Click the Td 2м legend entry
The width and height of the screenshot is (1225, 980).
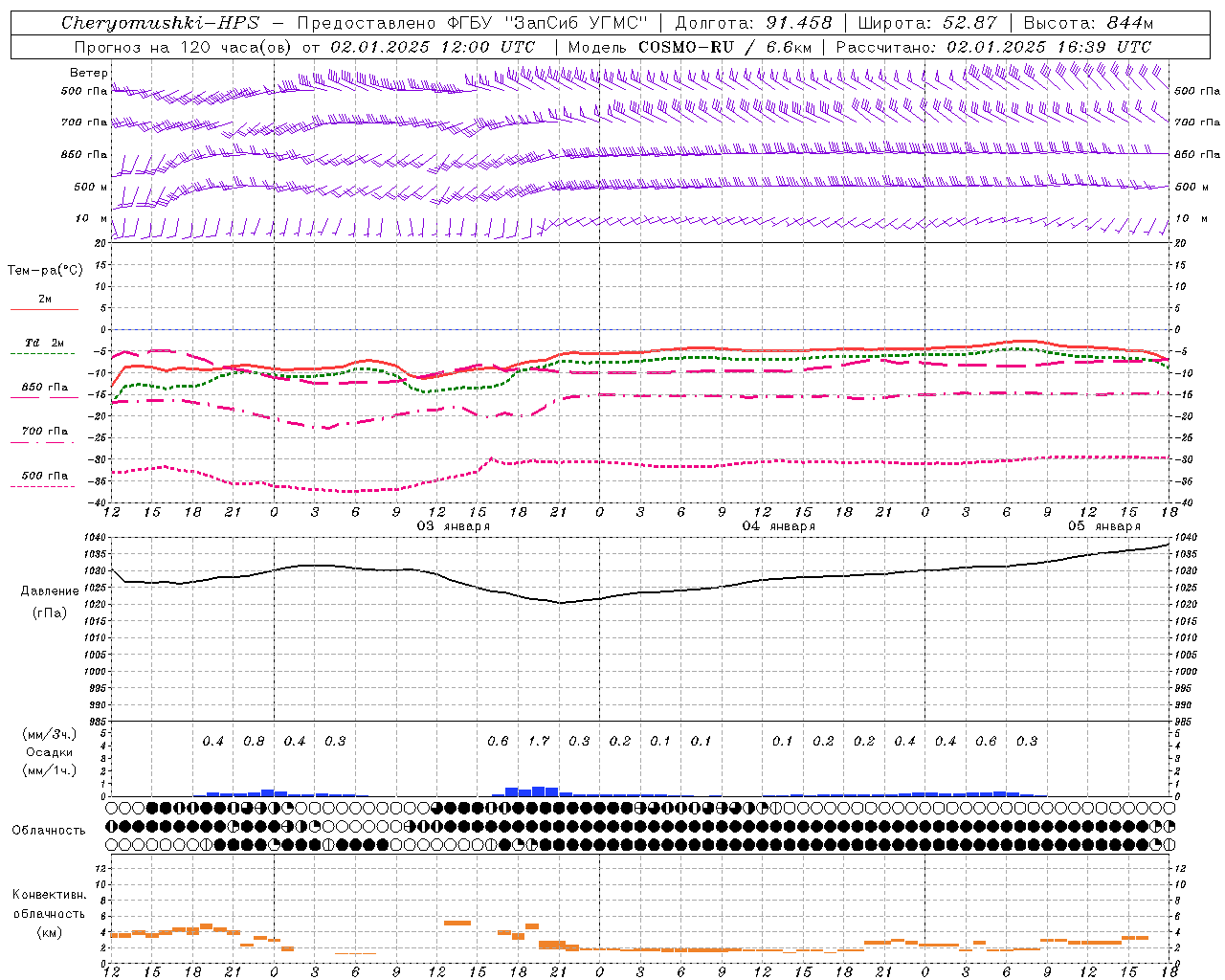point(45,343)
